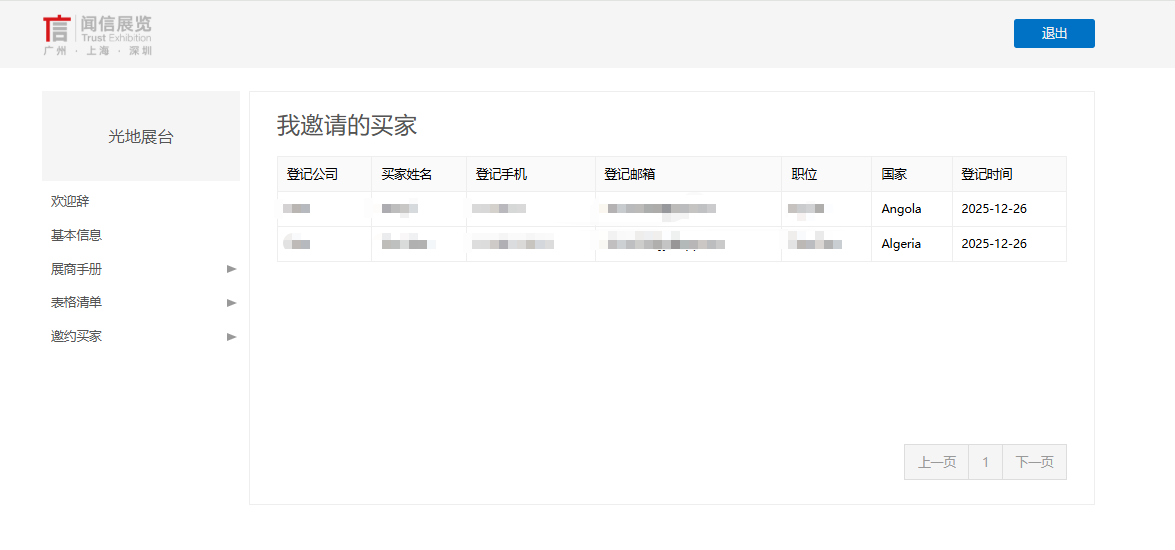Go to previous page with 上一页
The image size is (1175, 550).
[x=936, y=462]
